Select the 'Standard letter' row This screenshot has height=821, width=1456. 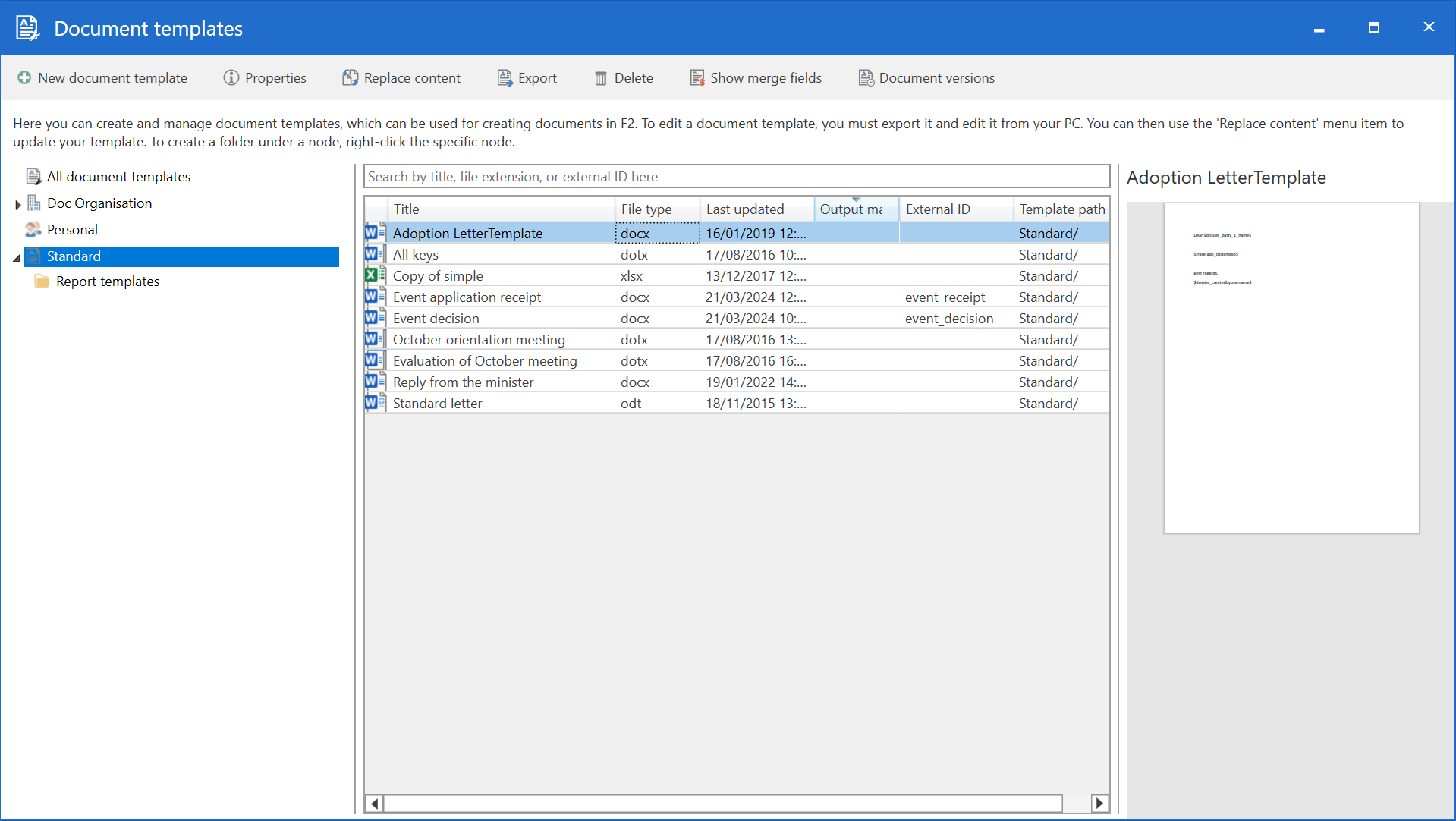click(x=737, y=403)
